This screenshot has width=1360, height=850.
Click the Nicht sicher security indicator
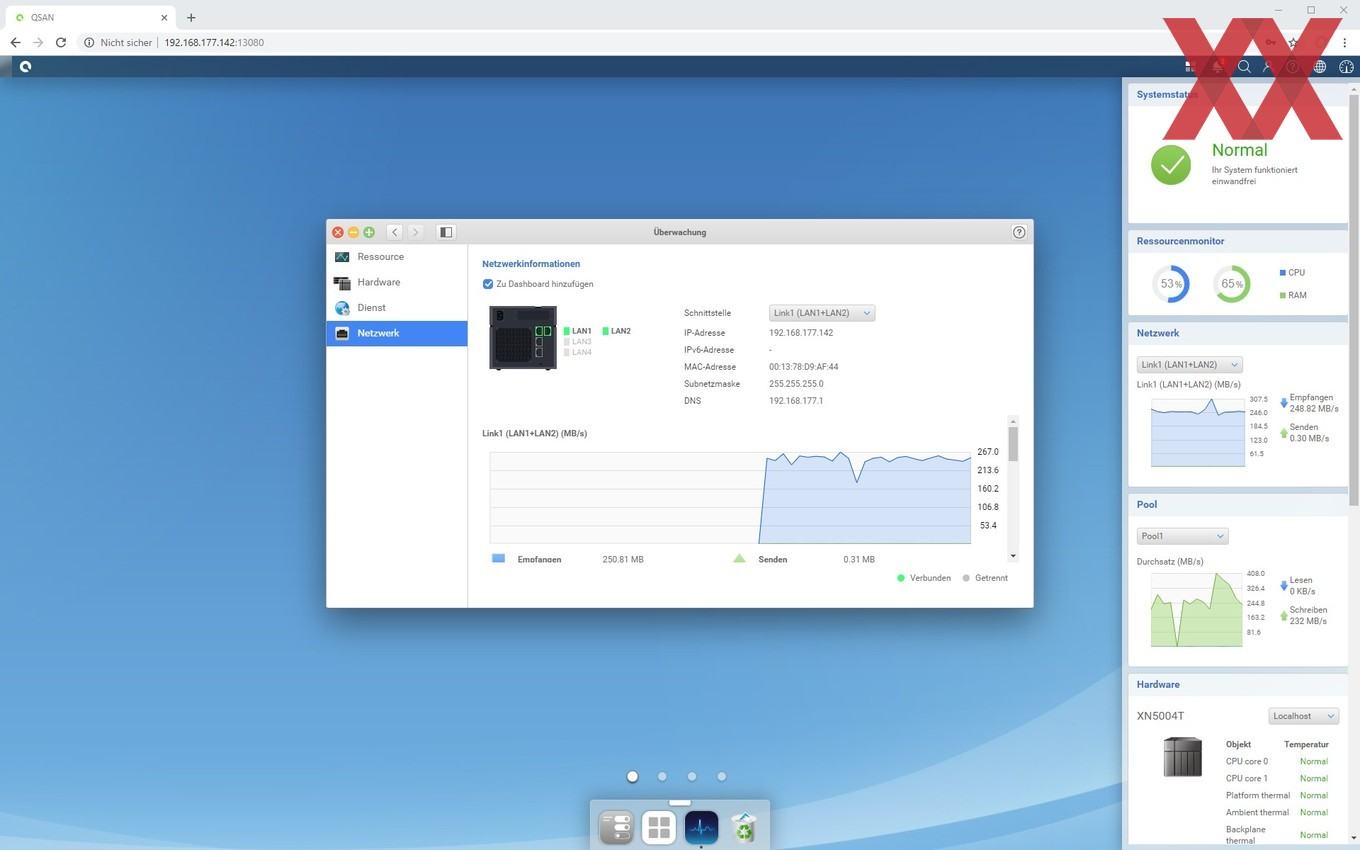(118, 43)
